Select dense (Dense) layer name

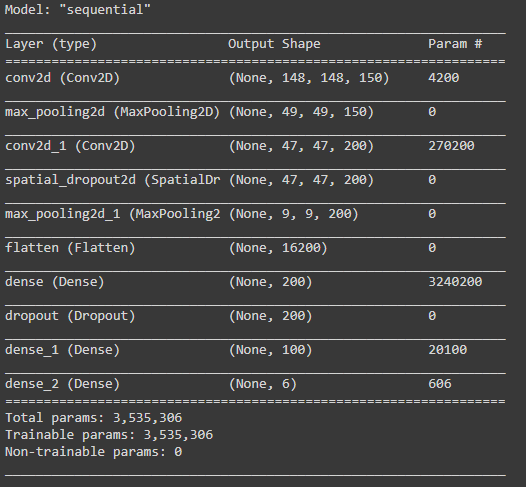(55, 282)
